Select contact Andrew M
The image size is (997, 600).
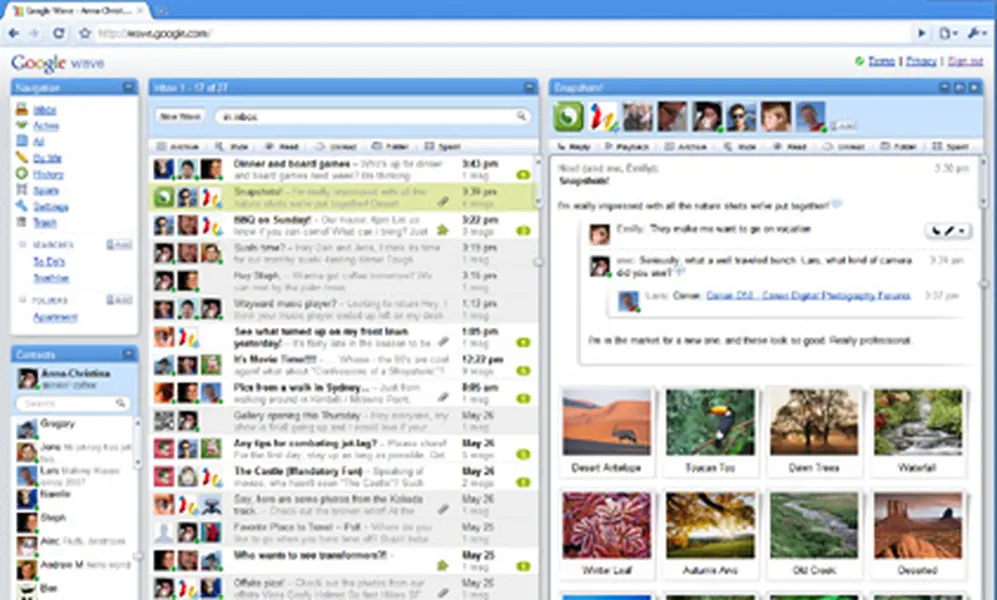[x=74, y=569]
